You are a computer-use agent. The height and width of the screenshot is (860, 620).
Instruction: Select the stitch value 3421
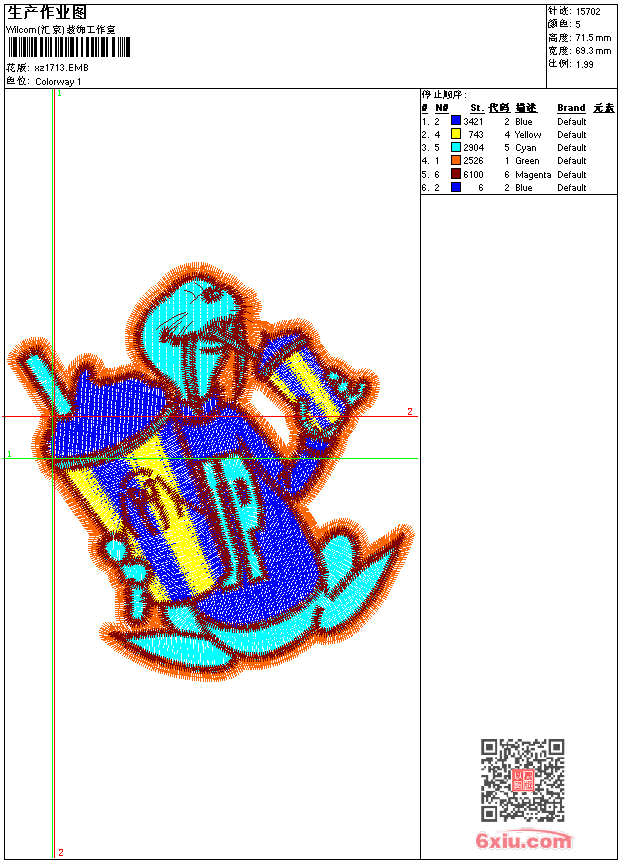(x=473, y=122)
